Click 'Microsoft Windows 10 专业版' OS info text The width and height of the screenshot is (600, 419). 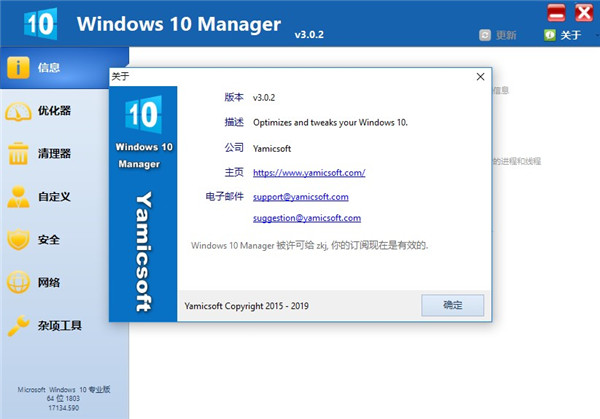(x=64, y=390)
